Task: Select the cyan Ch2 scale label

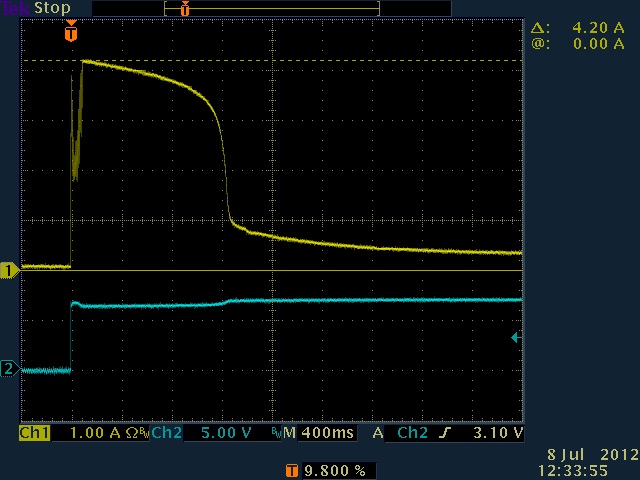Action: (x=166, y=434)
